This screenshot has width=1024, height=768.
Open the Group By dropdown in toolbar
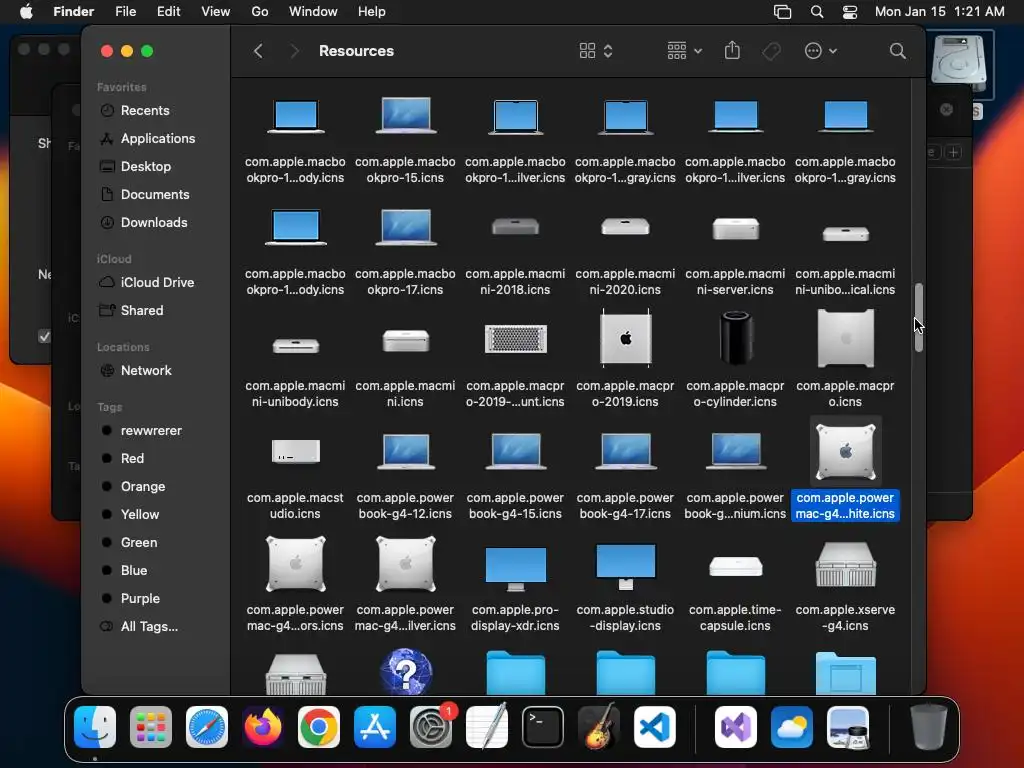(x=684, y=51)
